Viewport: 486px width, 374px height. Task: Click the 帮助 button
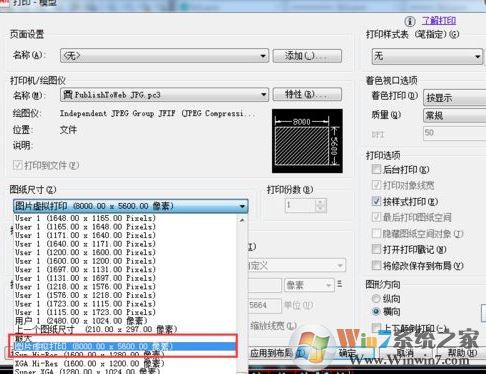[462, 353]
